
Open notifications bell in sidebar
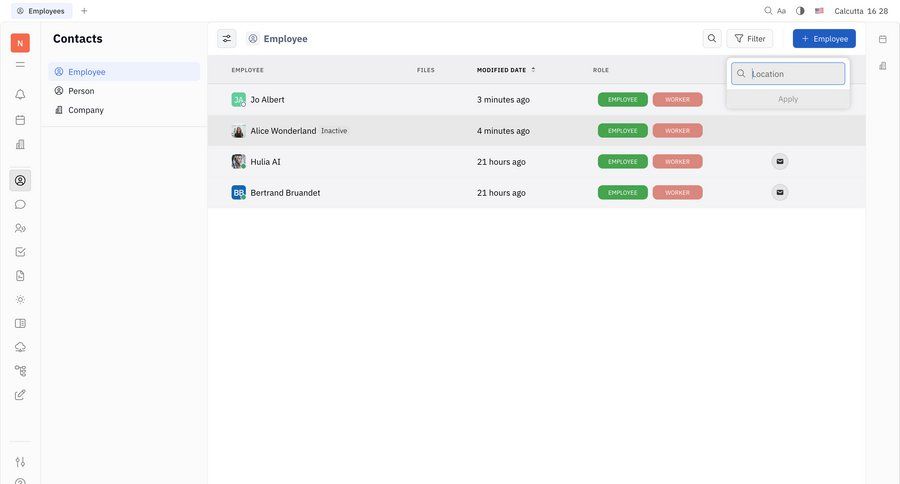pyautogui.click(x=20, y=94)
